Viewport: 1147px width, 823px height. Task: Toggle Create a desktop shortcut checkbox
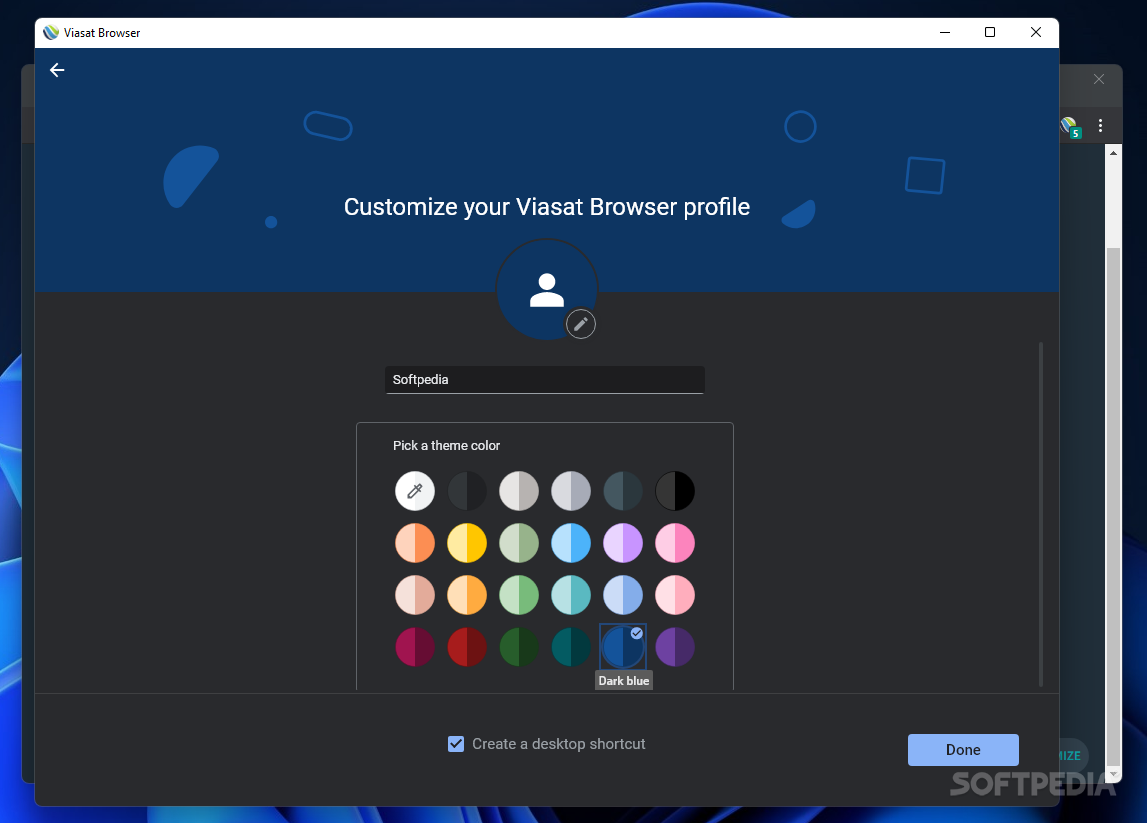click(x=456, y=744)
